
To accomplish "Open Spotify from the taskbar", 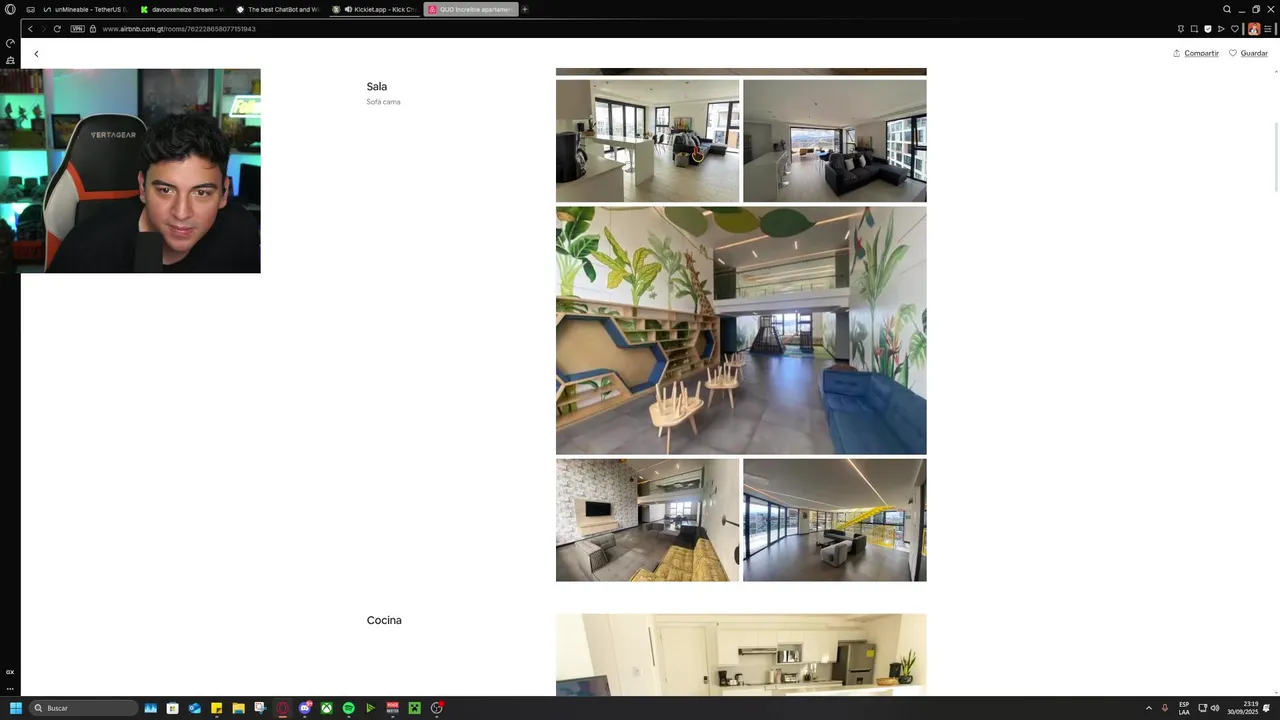I will pyautogui.click(x=348, y=708).
